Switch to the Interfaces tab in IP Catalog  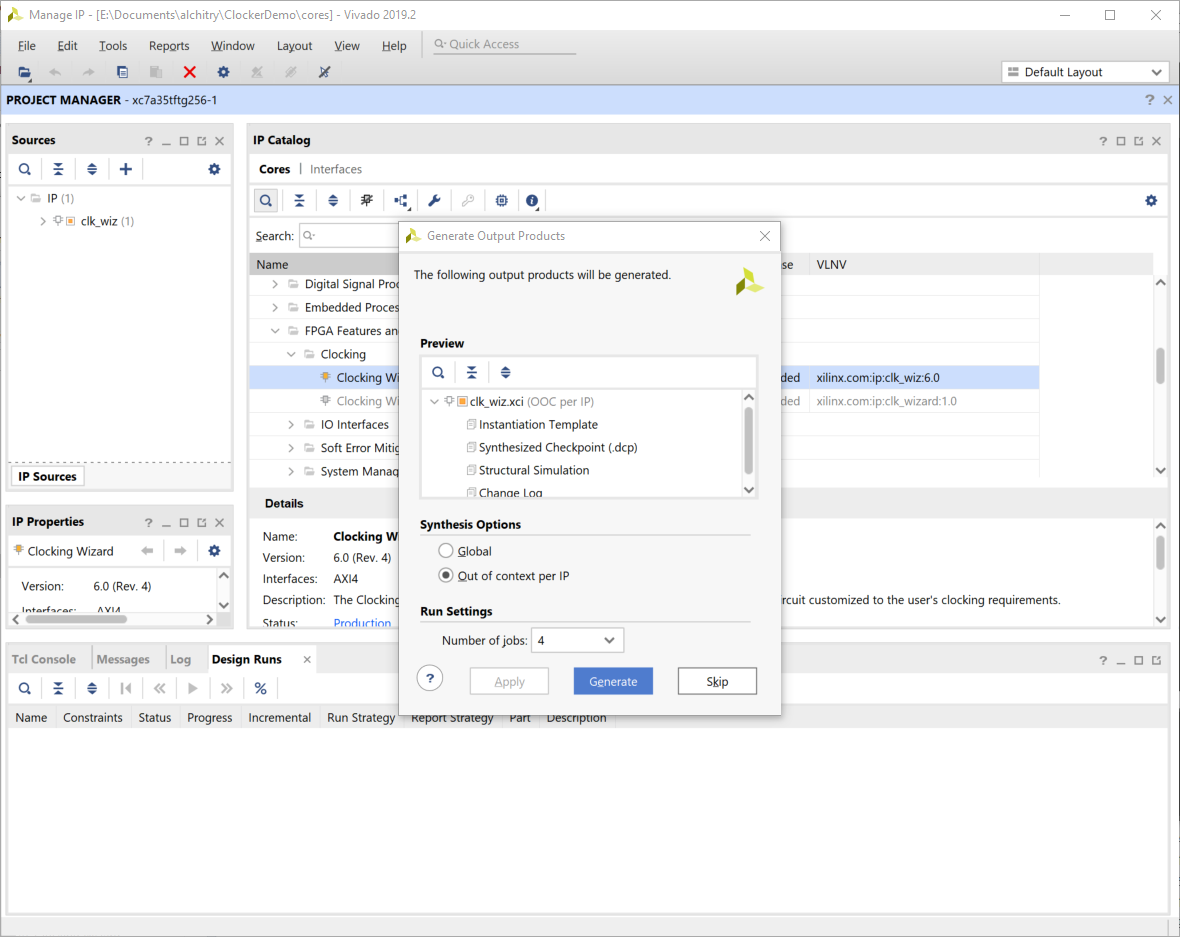tap(336, 169)
